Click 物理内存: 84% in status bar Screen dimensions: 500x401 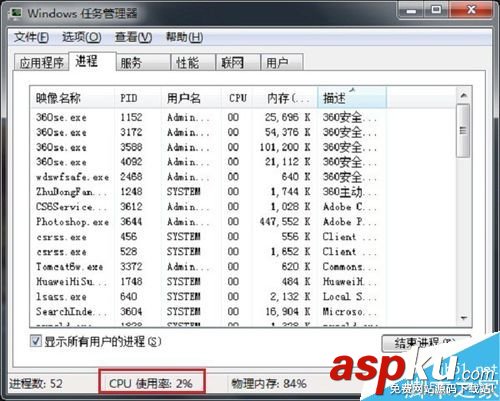coord(269,384)
